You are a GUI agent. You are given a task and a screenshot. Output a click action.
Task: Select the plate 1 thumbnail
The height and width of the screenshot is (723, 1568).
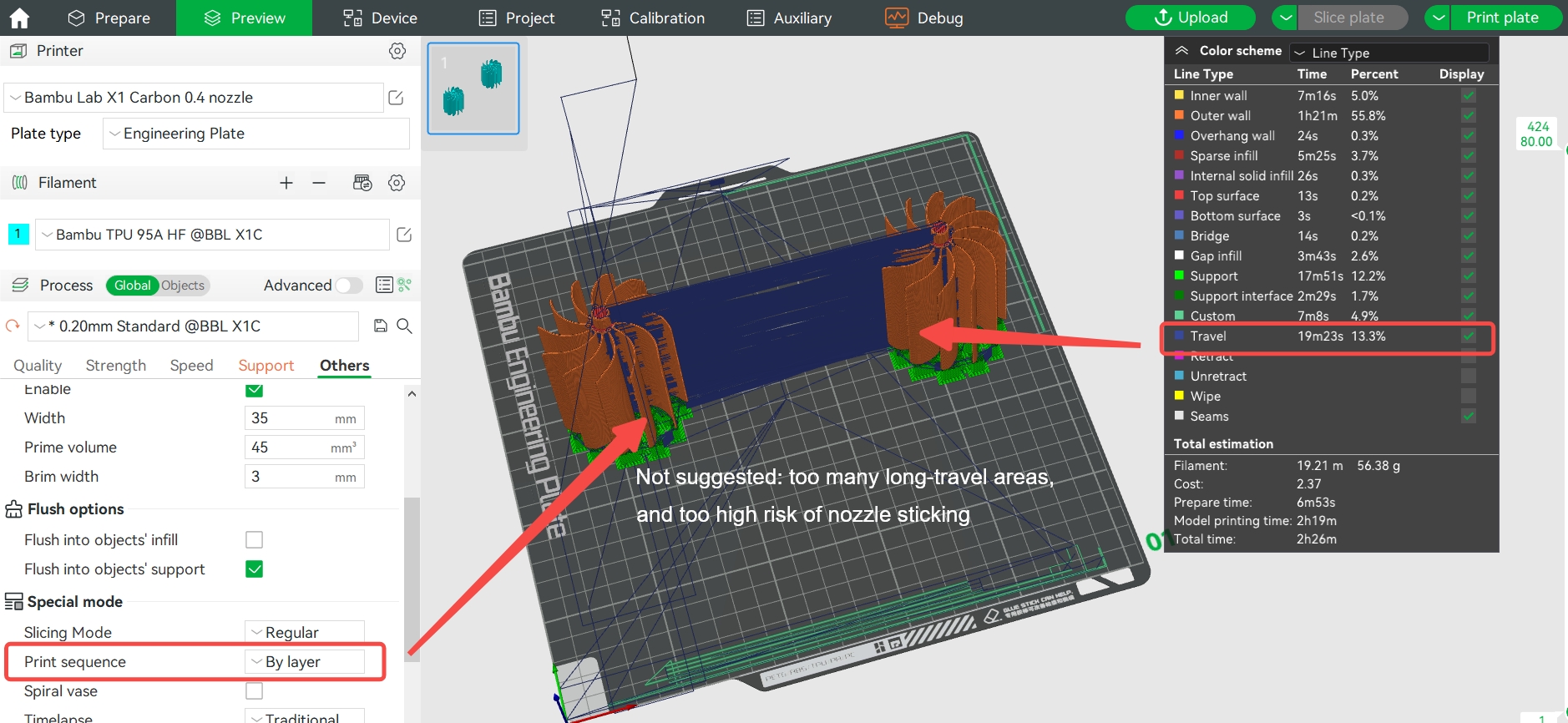coord(473,88)
